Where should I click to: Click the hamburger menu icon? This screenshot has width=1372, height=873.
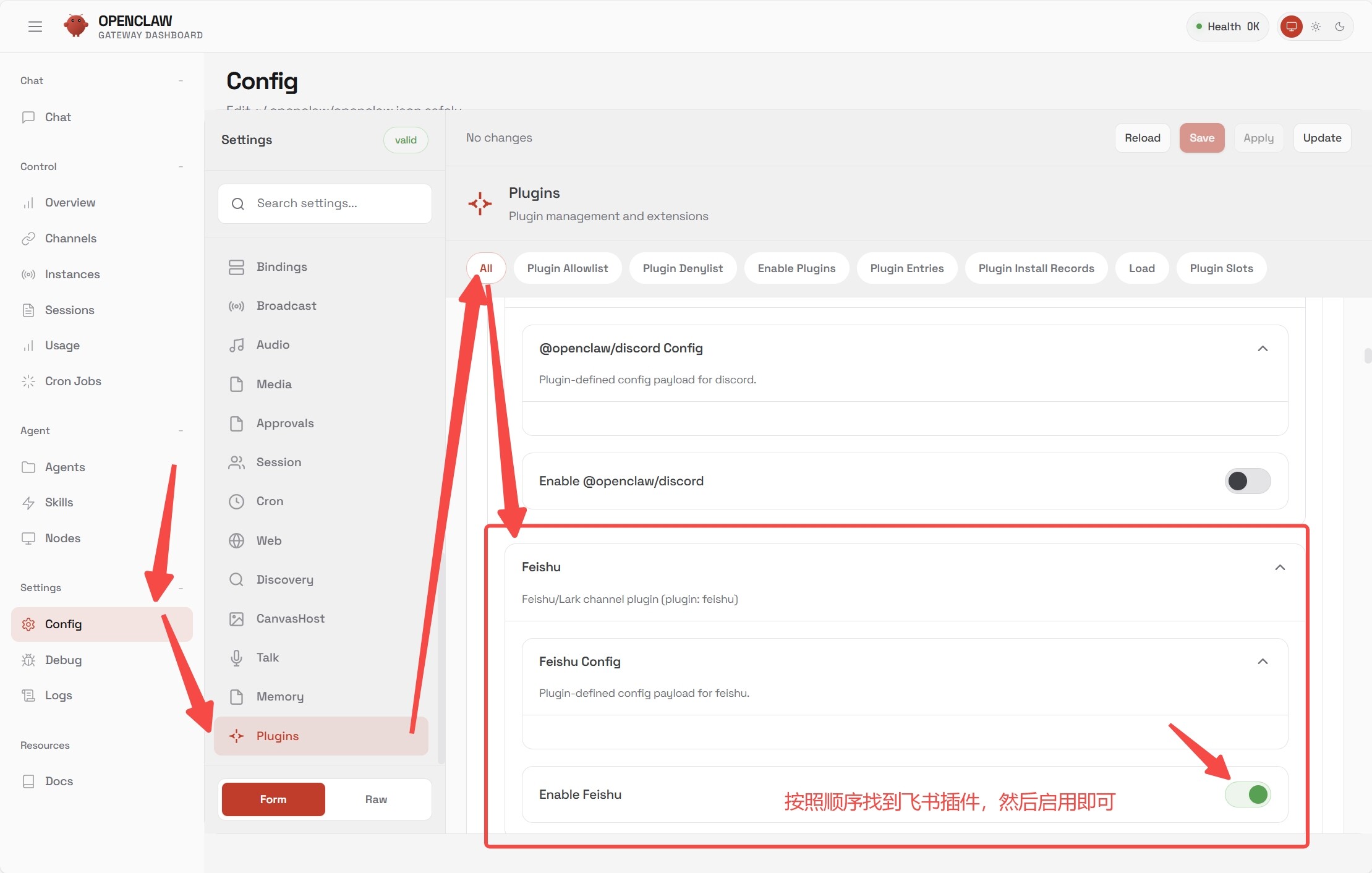[x=35, y=27]
